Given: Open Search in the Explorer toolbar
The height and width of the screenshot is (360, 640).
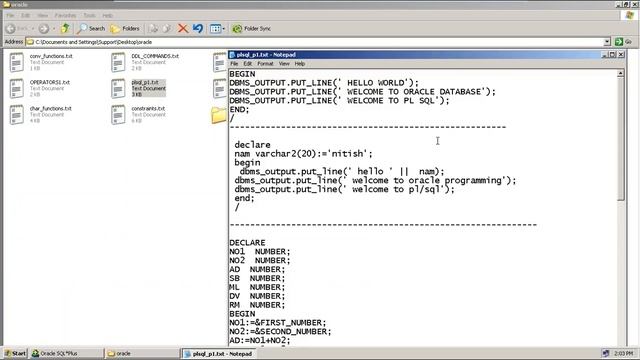Looking at the screenshot, I should 91,28.
